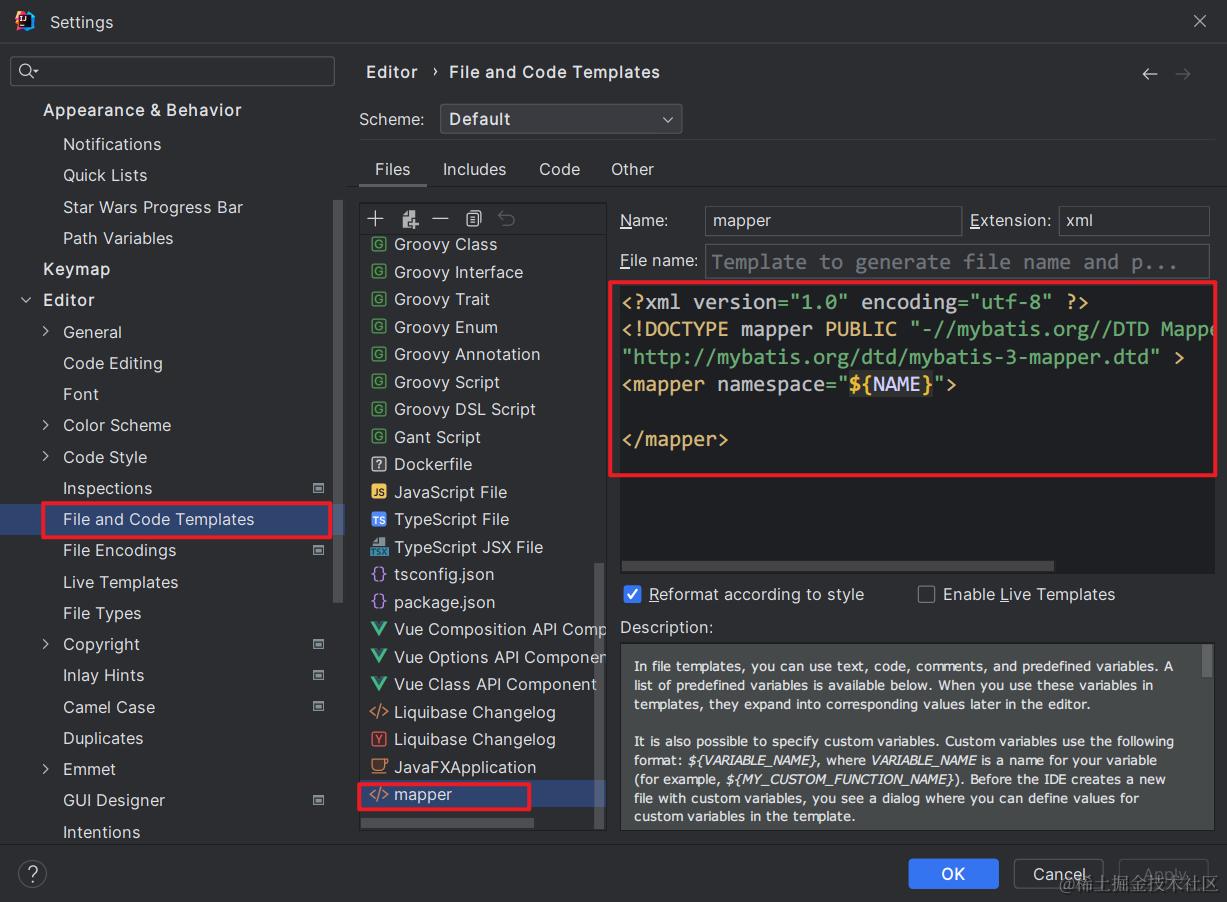Enable Live Templates checkbox
The height and width of the screenshot is (902, 1227).
pyautogui.click(x=926, y=594)
